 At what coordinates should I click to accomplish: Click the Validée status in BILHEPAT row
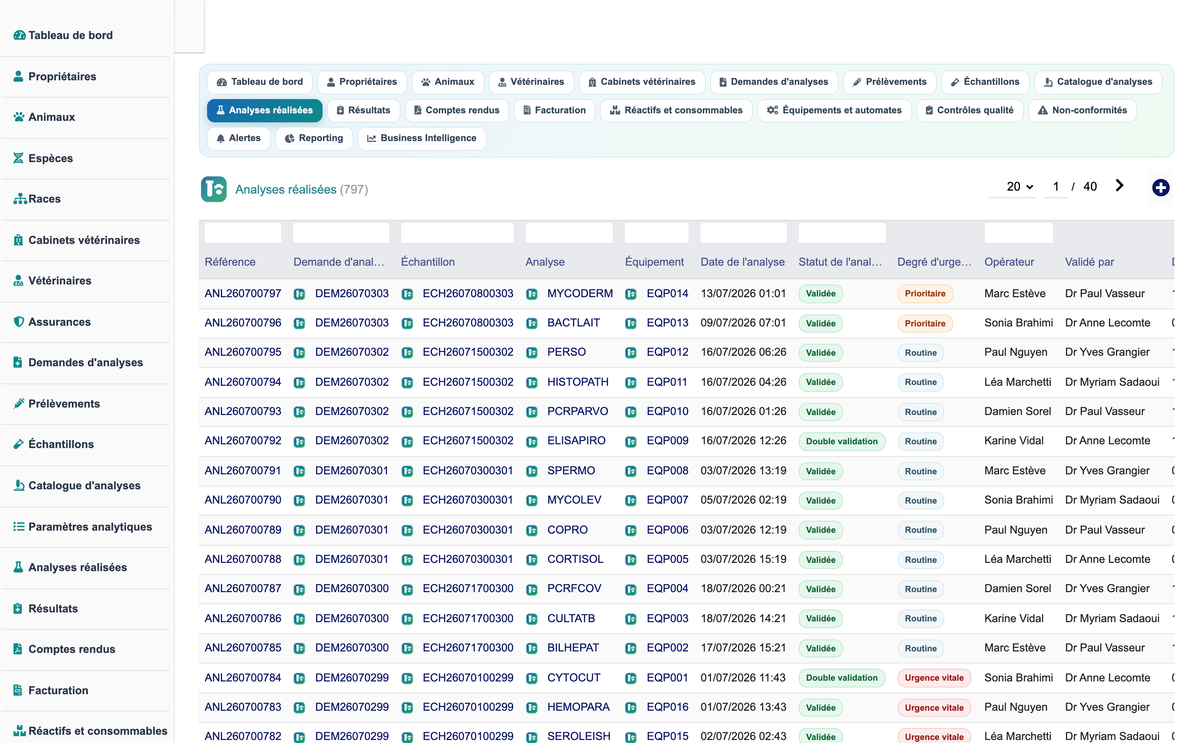[821, 648]
